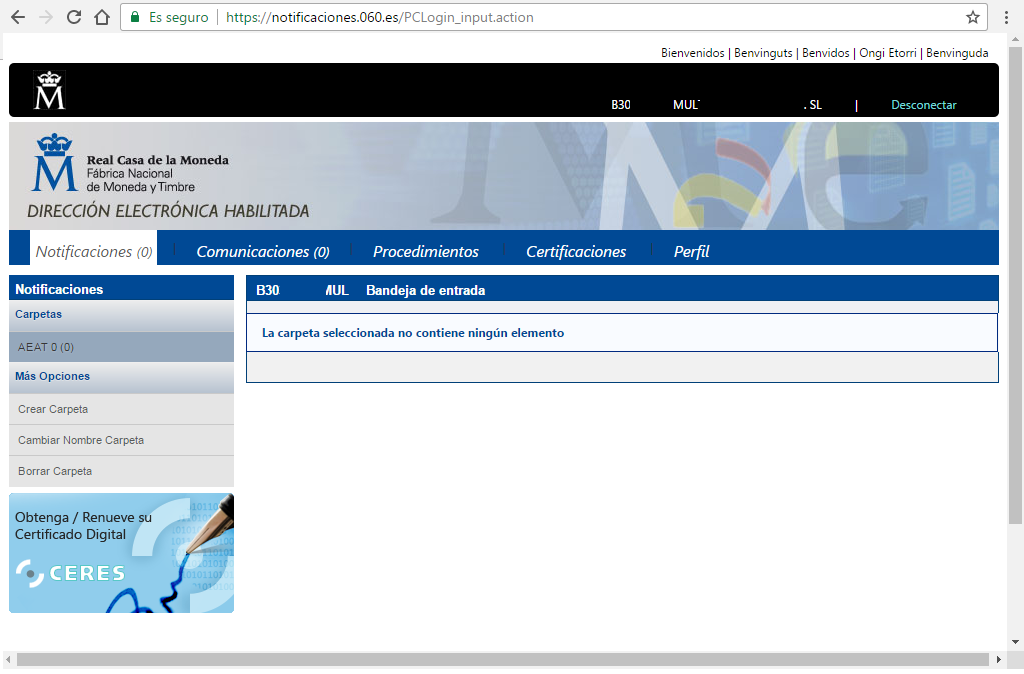
Task: Open the CERES Certificado Digital banner
Action: pyautogui.click(x=121, y=553)
